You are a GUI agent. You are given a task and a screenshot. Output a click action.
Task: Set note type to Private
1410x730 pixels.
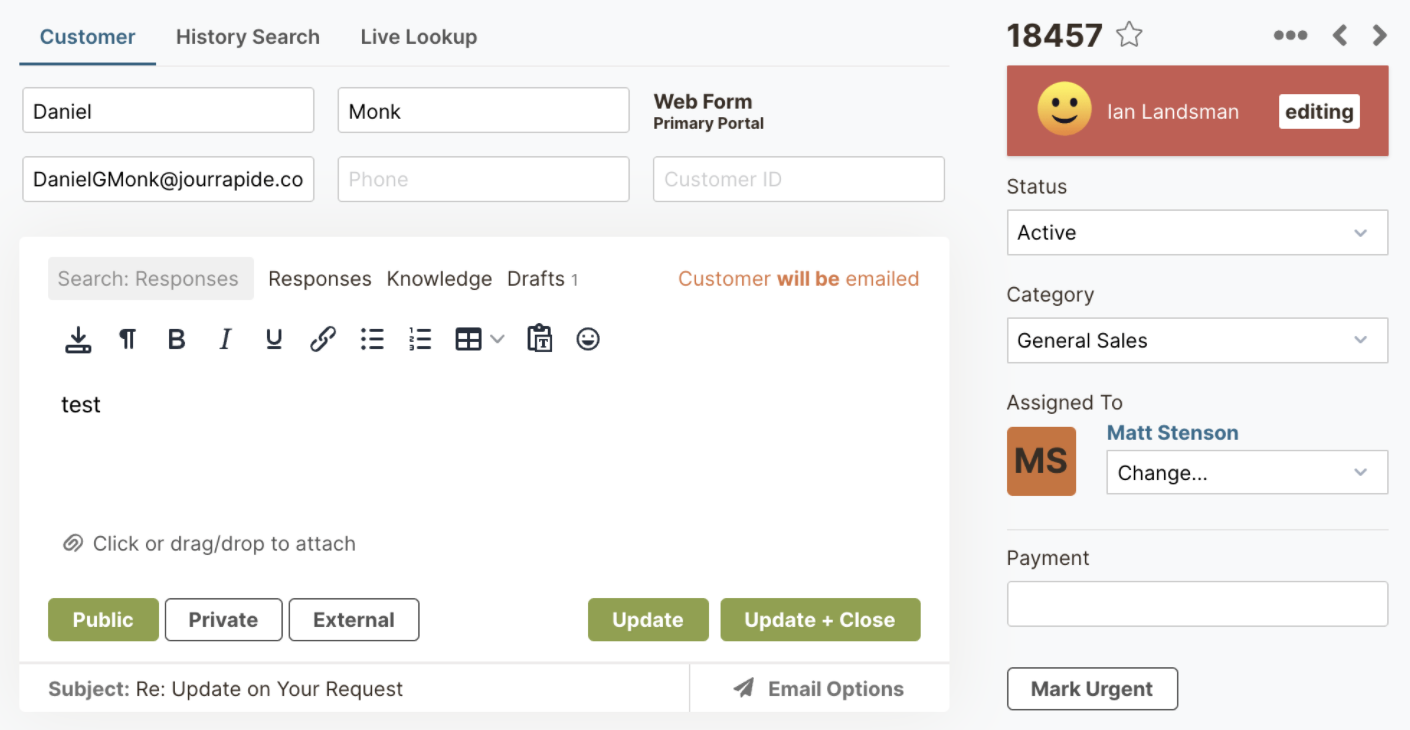point(223,620)
